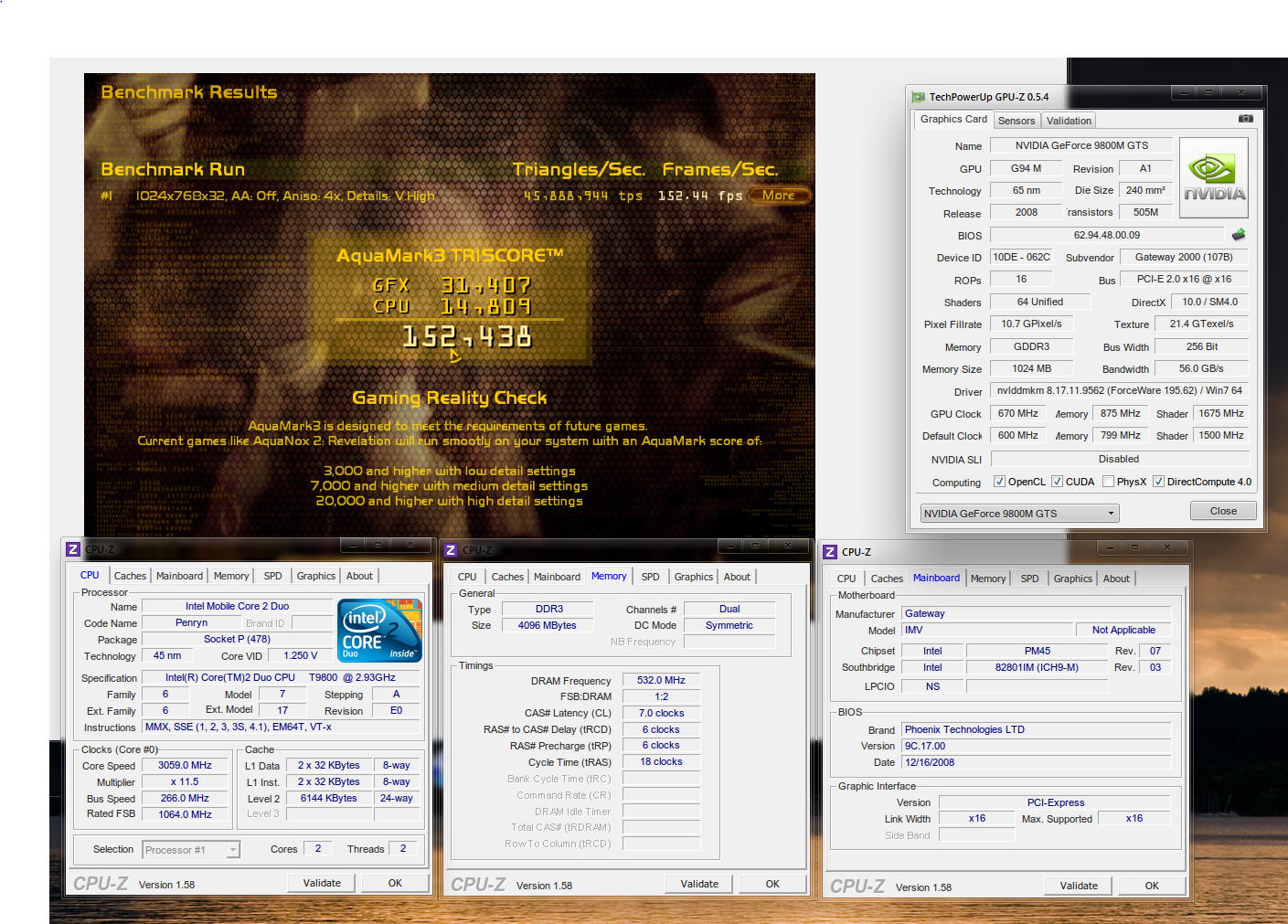
Task: Click the GPU name field in GPU-Z
Action: click(1081, 145)
